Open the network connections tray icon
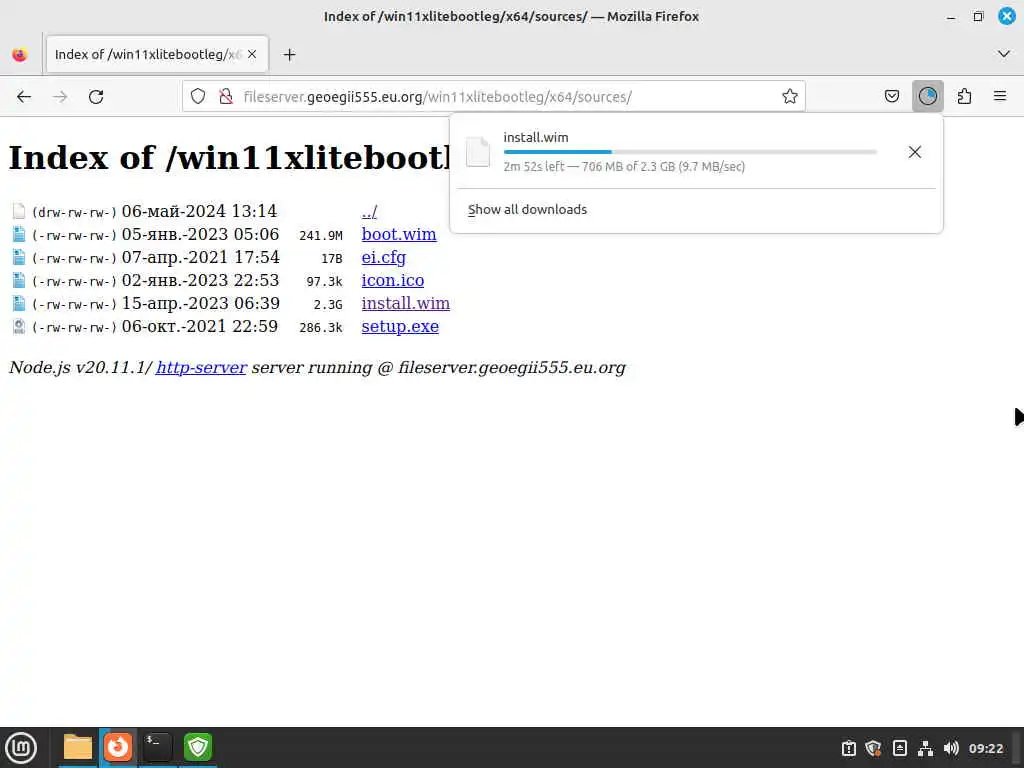This screenshot has height=768, width=1024. [925, 748]
